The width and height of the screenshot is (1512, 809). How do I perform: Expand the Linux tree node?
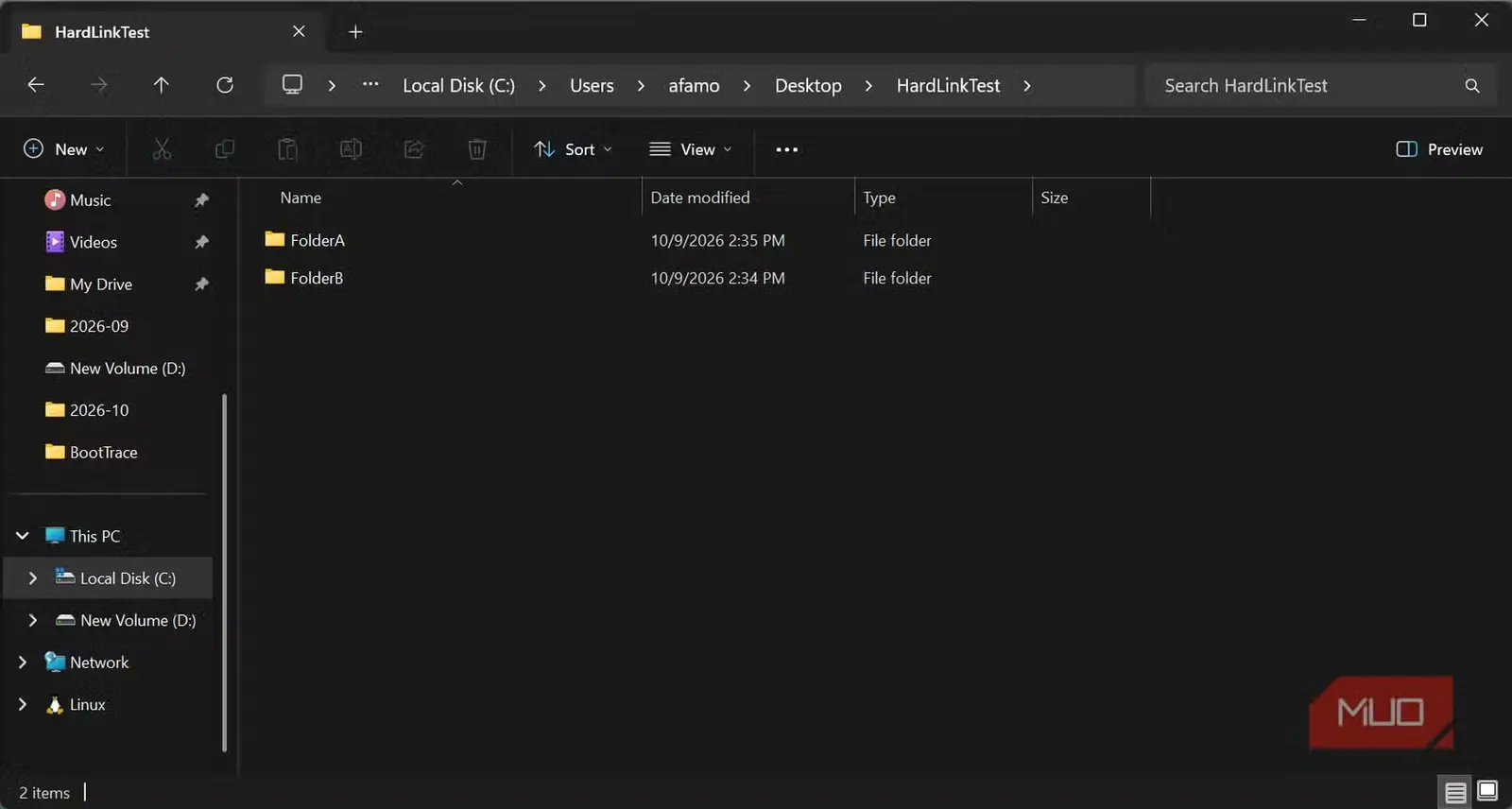(x=23, y=704)
